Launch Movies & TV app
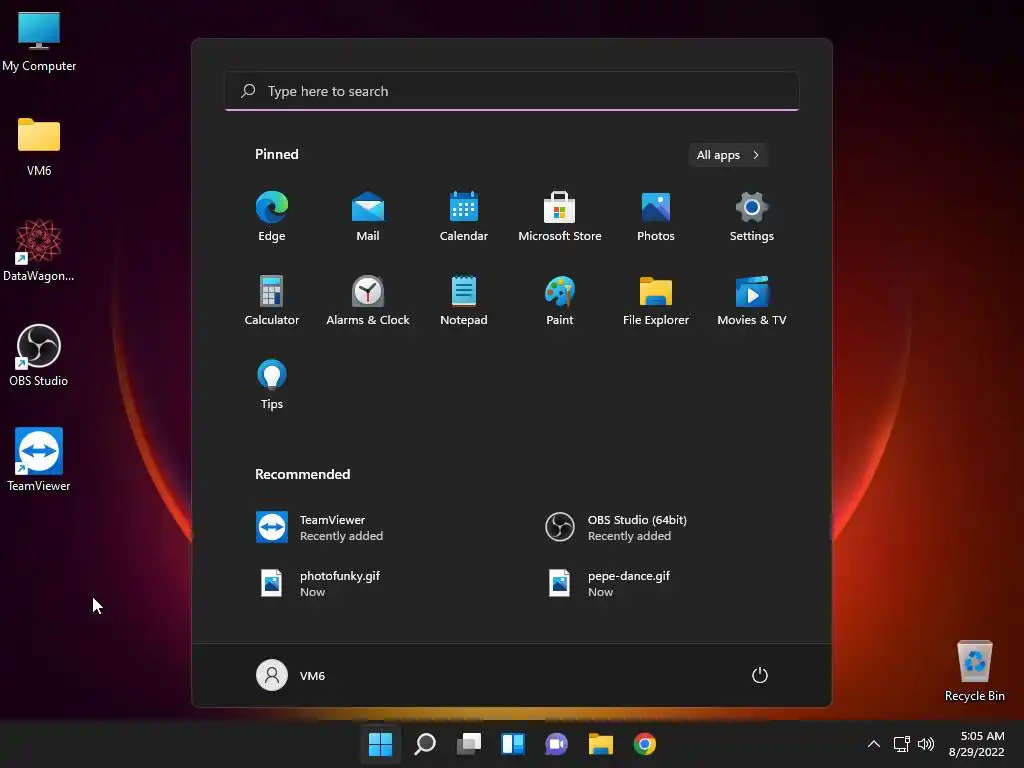This screenshot has height=768, width=1024. point(752,300)
